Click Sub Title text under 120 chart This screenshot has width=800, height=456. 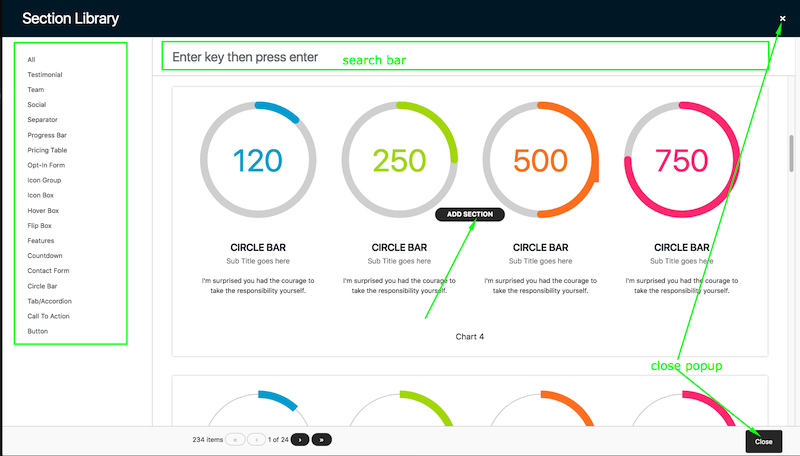tap(258, 261)
